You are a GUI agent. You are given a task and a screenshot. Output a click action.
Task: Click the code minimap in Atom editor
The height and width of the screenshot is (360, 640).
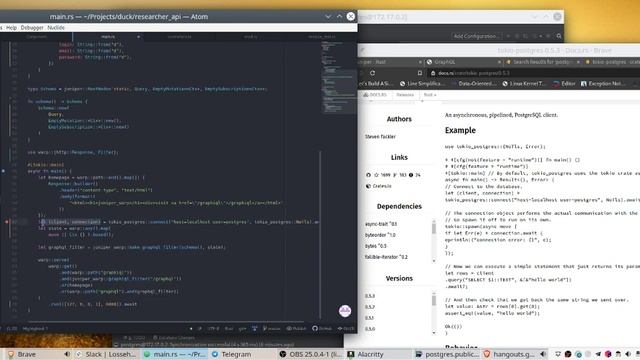pos(338,78)
